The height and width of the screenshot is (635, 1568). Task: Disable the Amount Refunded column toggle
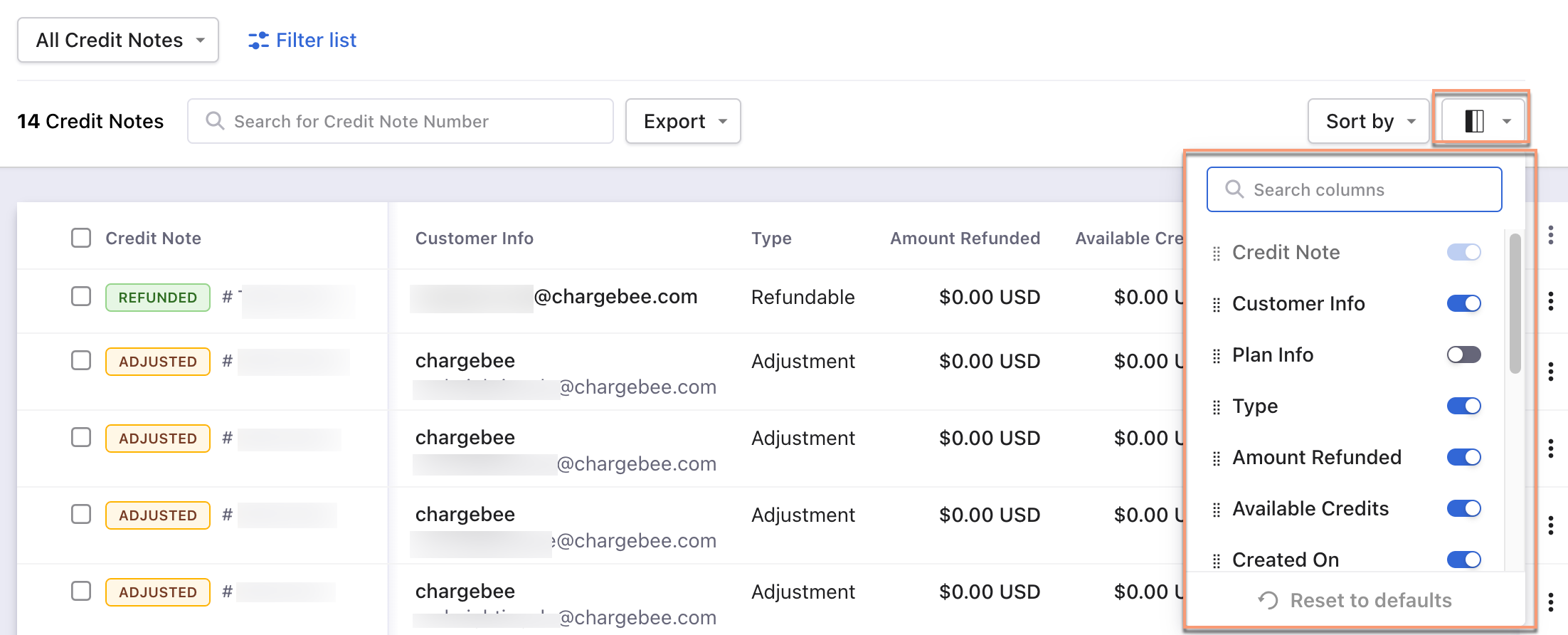[x=1463, y=457]
